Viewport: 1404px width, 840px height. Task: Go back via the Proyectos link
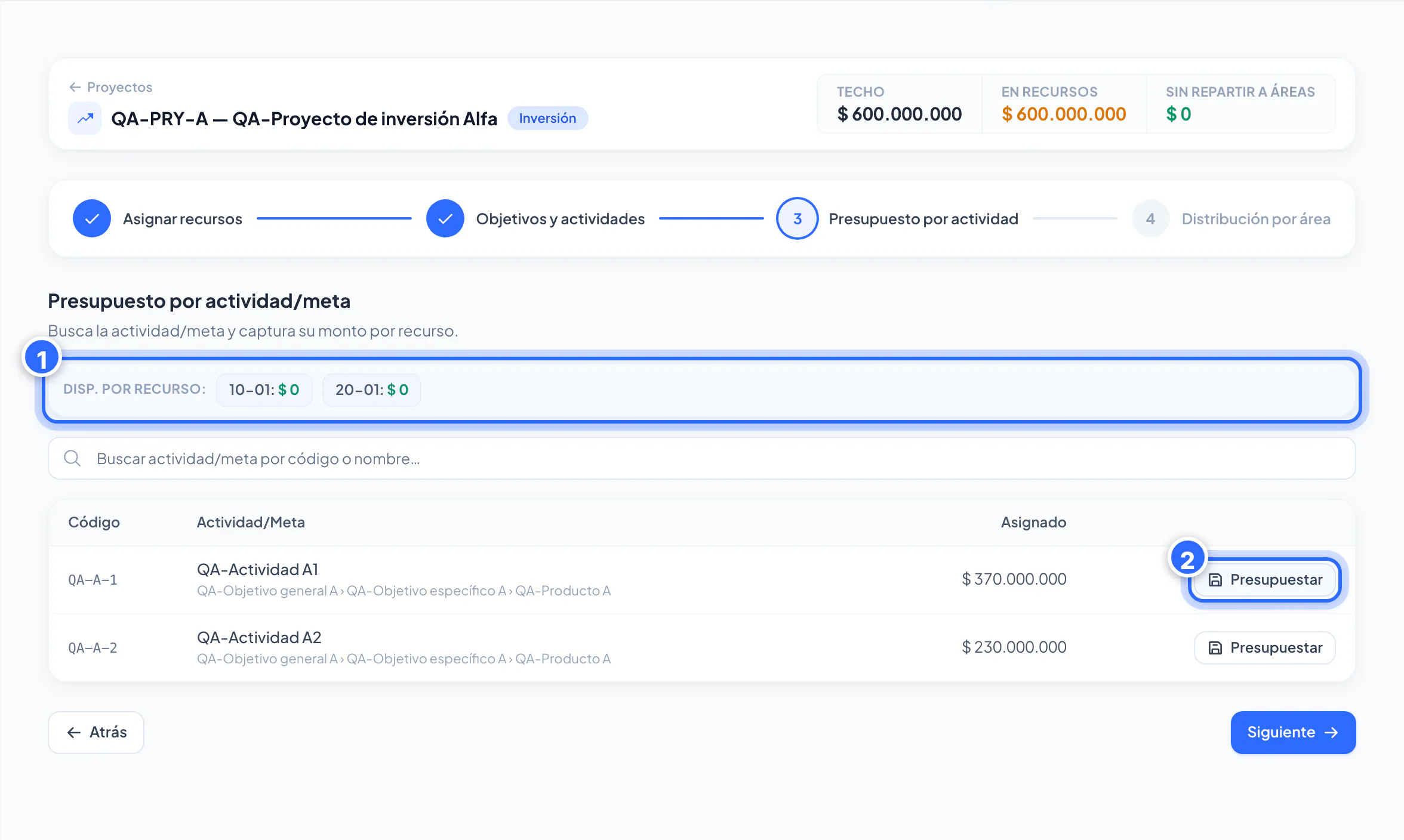point(110,87)
